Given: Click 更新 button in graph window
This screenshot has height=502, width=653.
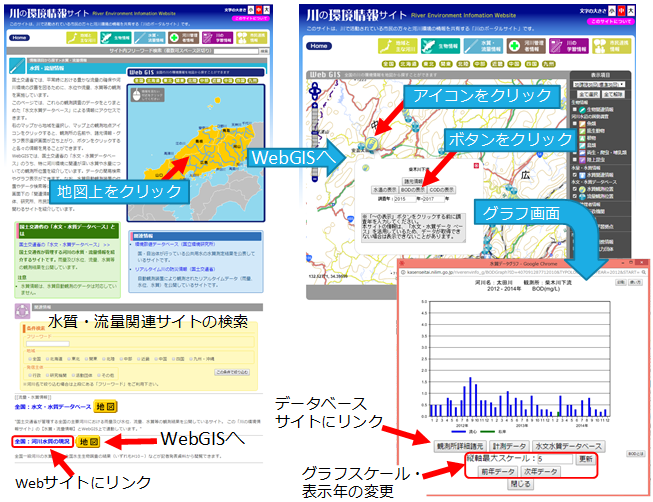Looking at the screenshot, I should click(x=586, y=459).
